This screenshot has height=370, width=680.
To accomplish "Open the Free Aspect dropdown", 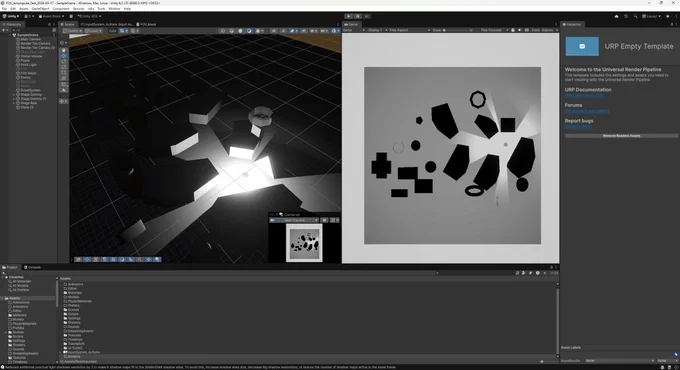I will point(409,30).
